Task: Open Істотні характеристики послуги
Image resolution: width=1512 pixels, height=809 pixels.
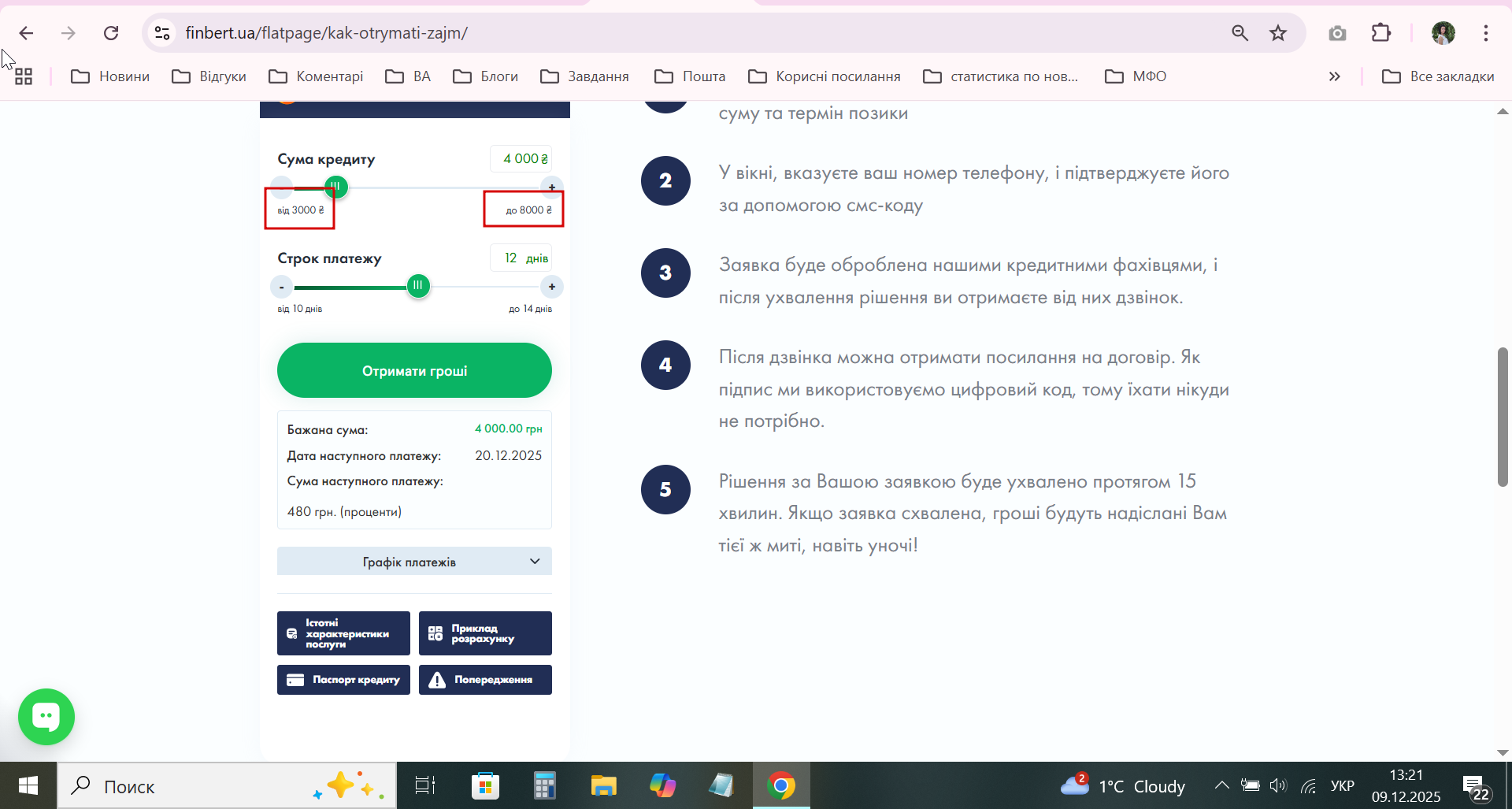Action: [x=343, y=633]
